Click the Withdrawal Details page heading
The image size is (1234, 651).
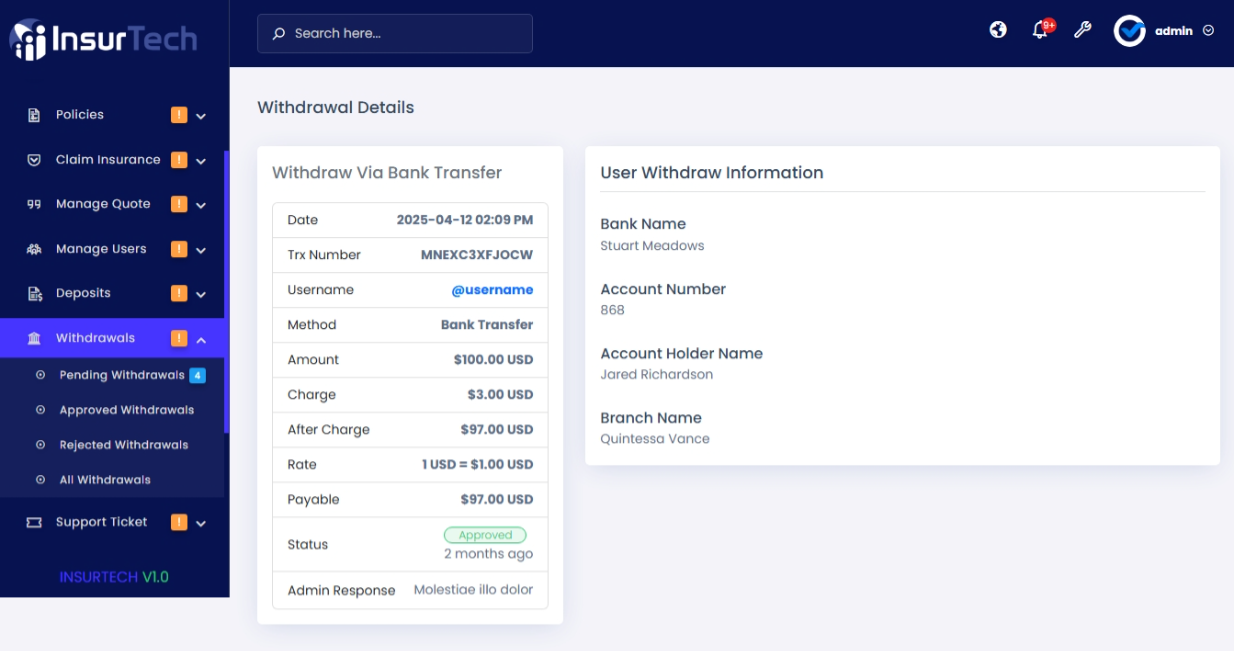click(336, 108)
